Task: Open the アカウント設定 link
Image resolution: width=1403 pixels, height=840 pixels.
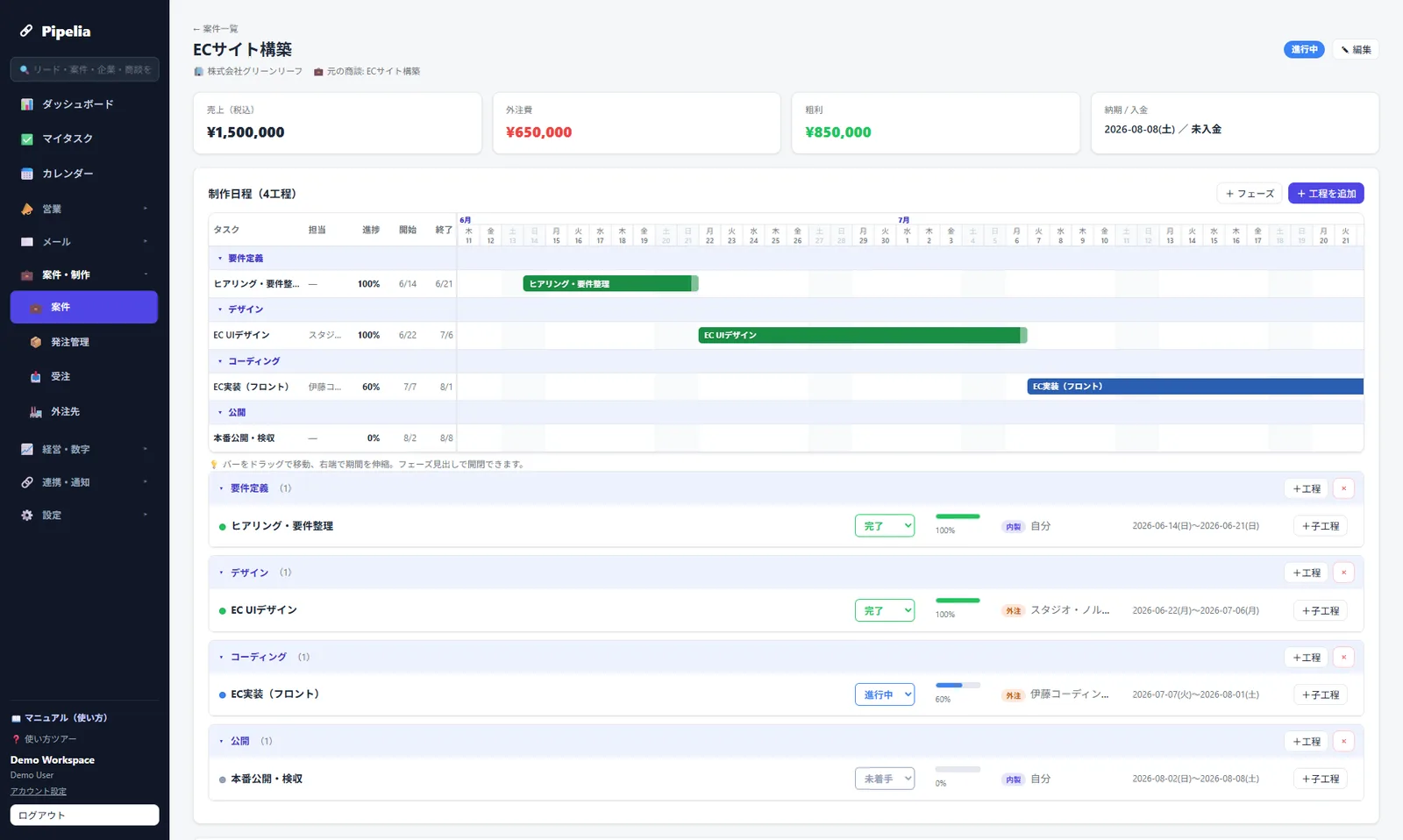Action: 39,792
